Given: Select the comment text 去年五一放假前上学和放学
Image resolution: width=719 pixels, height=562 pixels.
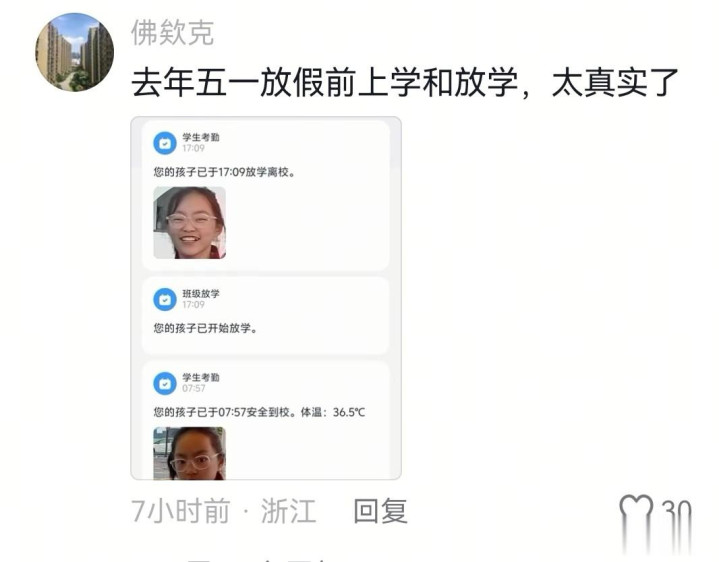Looking at the screenshot, I should 324,83.
